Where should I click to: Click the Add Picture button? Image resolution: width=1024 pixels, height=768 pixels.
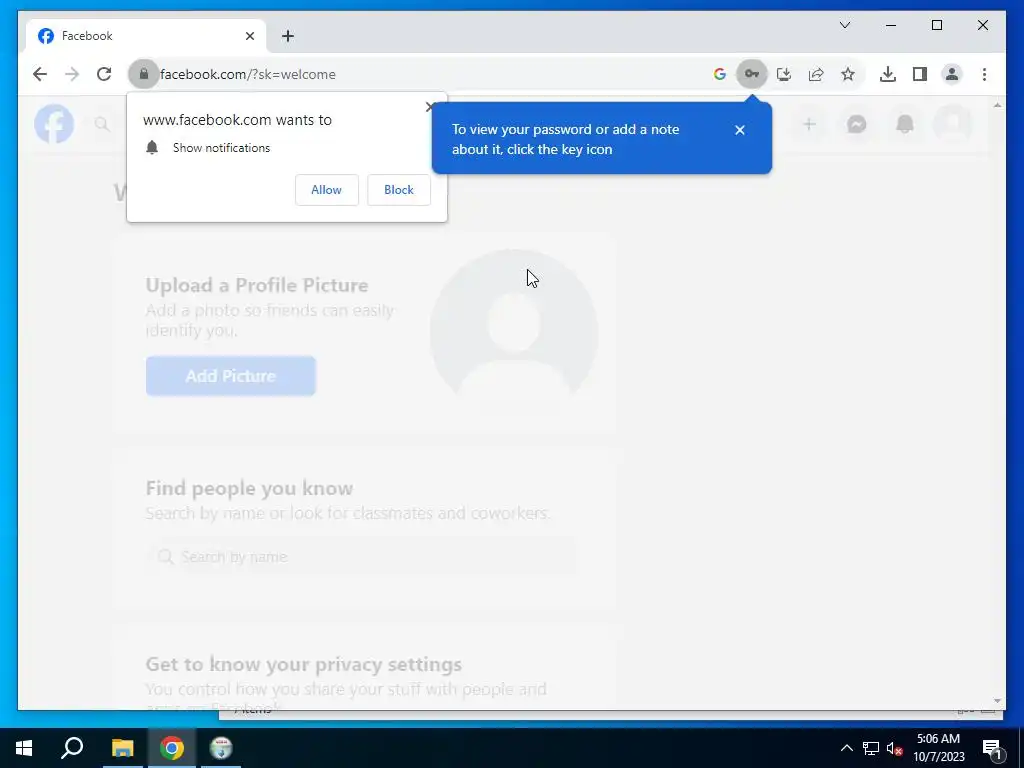pos(231,376)
